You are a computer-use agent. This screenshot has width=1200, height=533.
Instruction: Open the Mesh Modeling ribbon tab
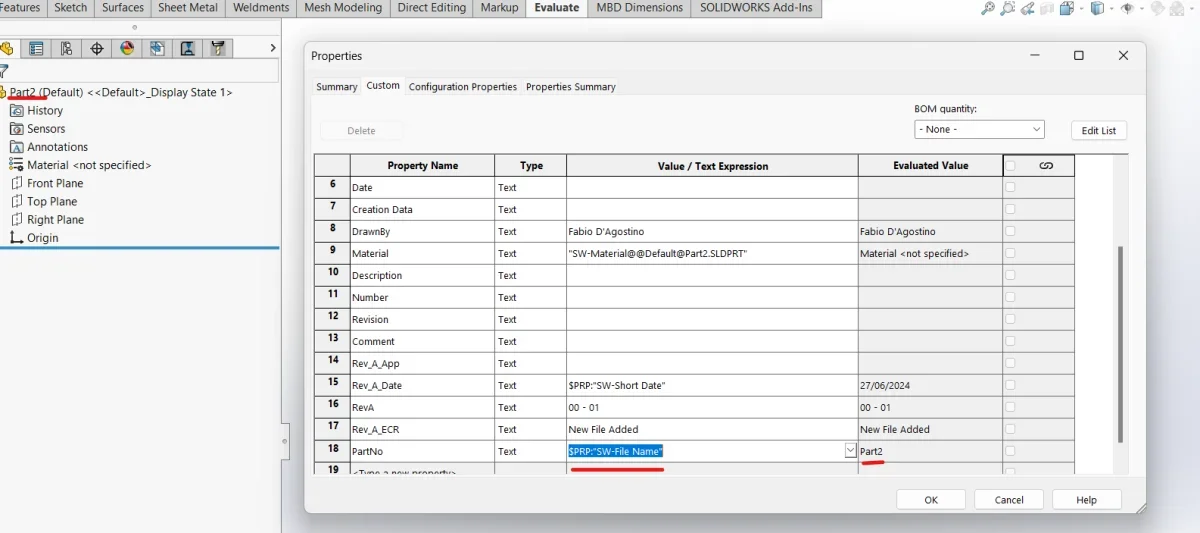(x=343, y=8)
